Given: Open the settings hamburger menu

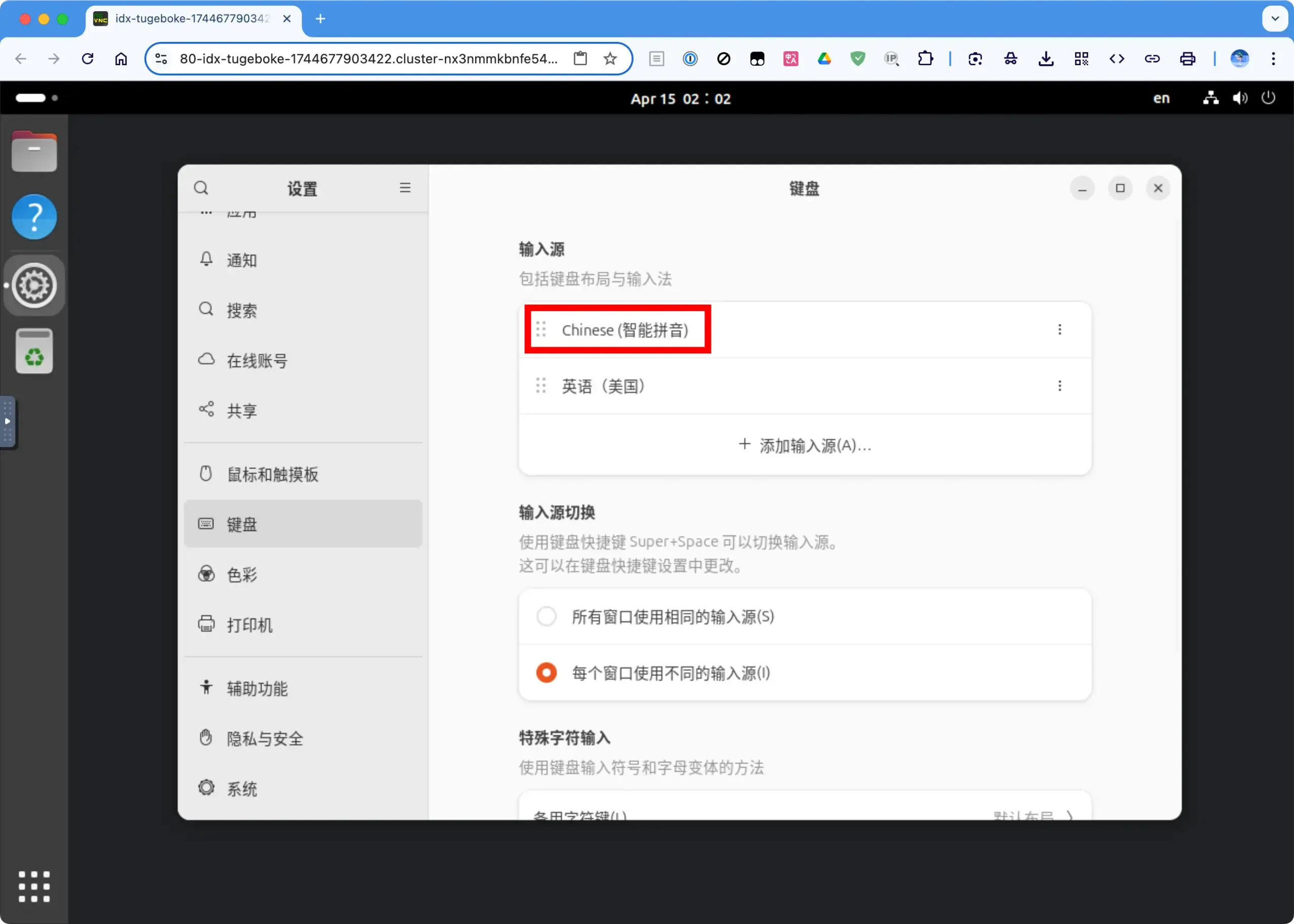Looking at the screenshot, I should pos(405,188).
